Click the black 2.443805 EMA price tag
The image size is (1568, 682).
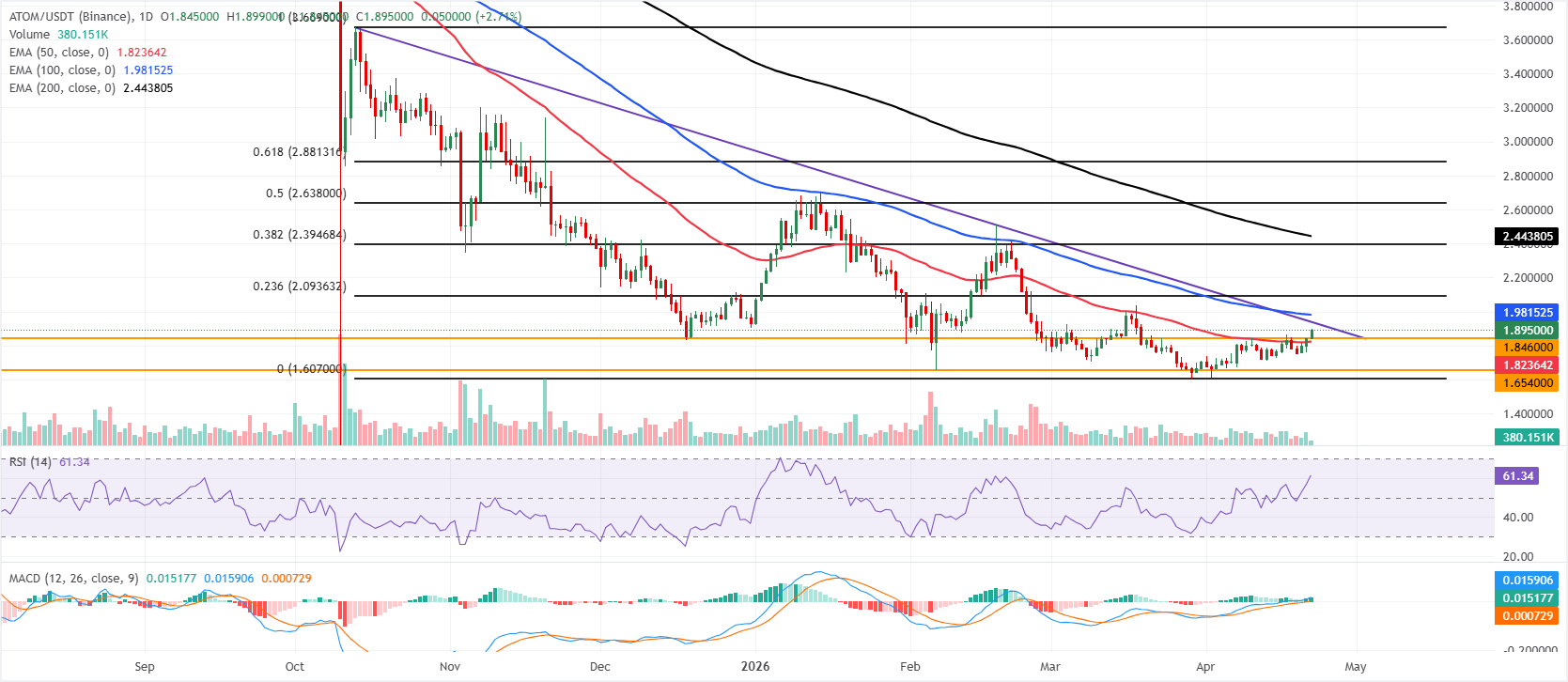(x=1528, y=237)
